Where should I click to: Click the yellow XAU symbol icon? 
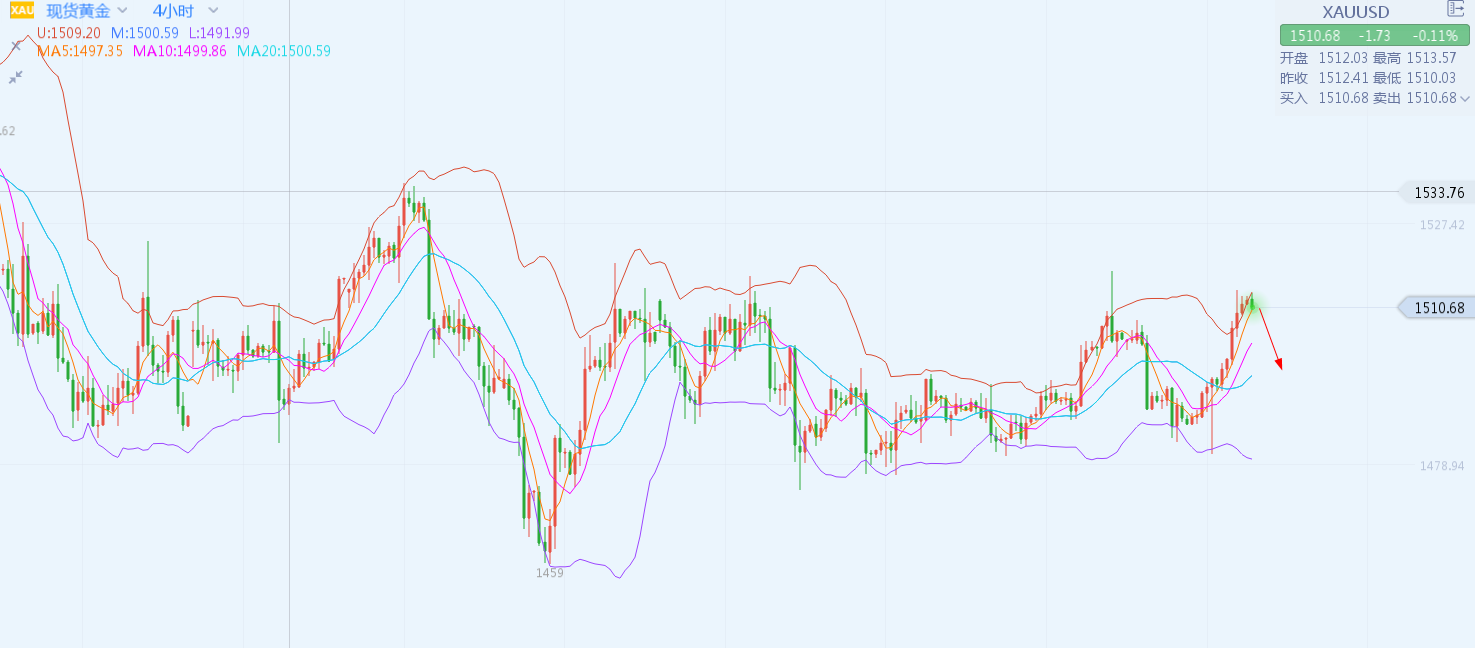tap(21, 11)
